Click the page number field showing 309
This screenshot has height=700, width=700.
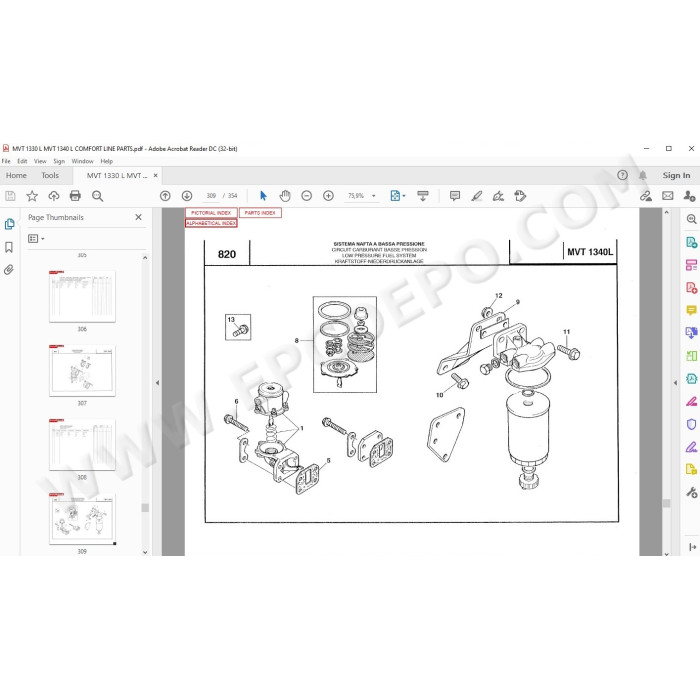211,196
